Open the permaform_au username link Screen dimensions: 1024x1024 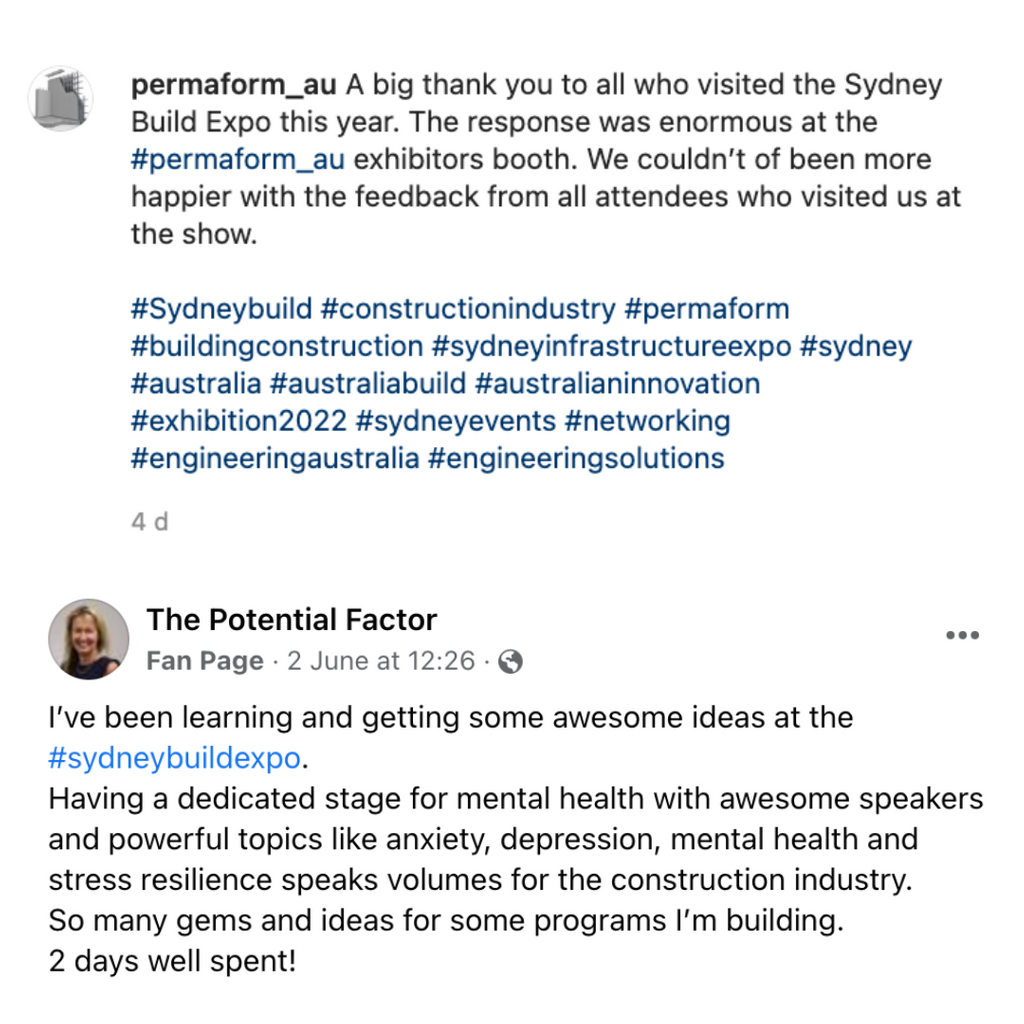coord(234,85)
